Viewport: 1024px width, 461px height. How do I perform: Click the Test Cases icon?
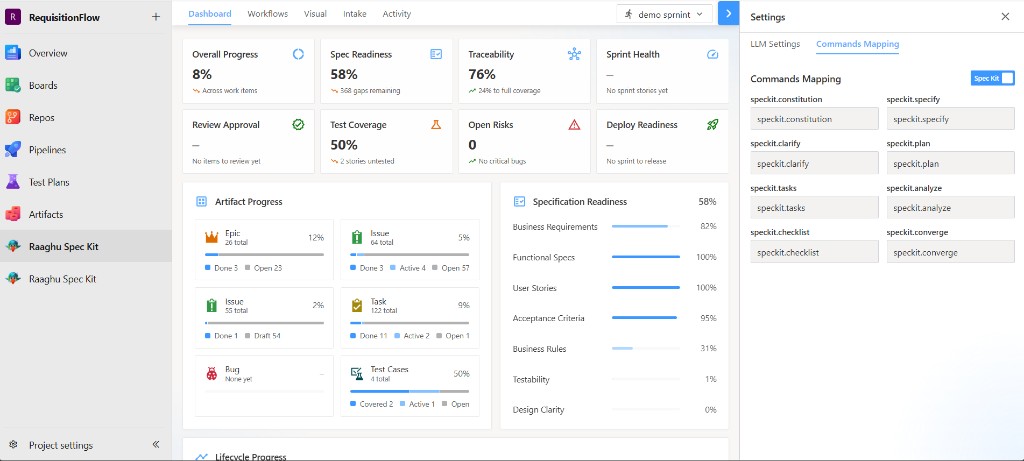coord(357,374)
